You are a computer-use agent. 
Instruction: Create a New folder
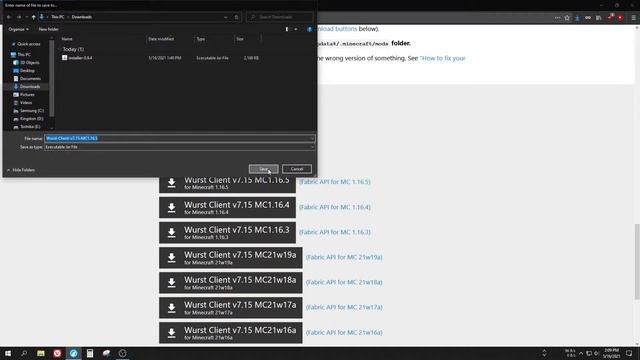48,29
